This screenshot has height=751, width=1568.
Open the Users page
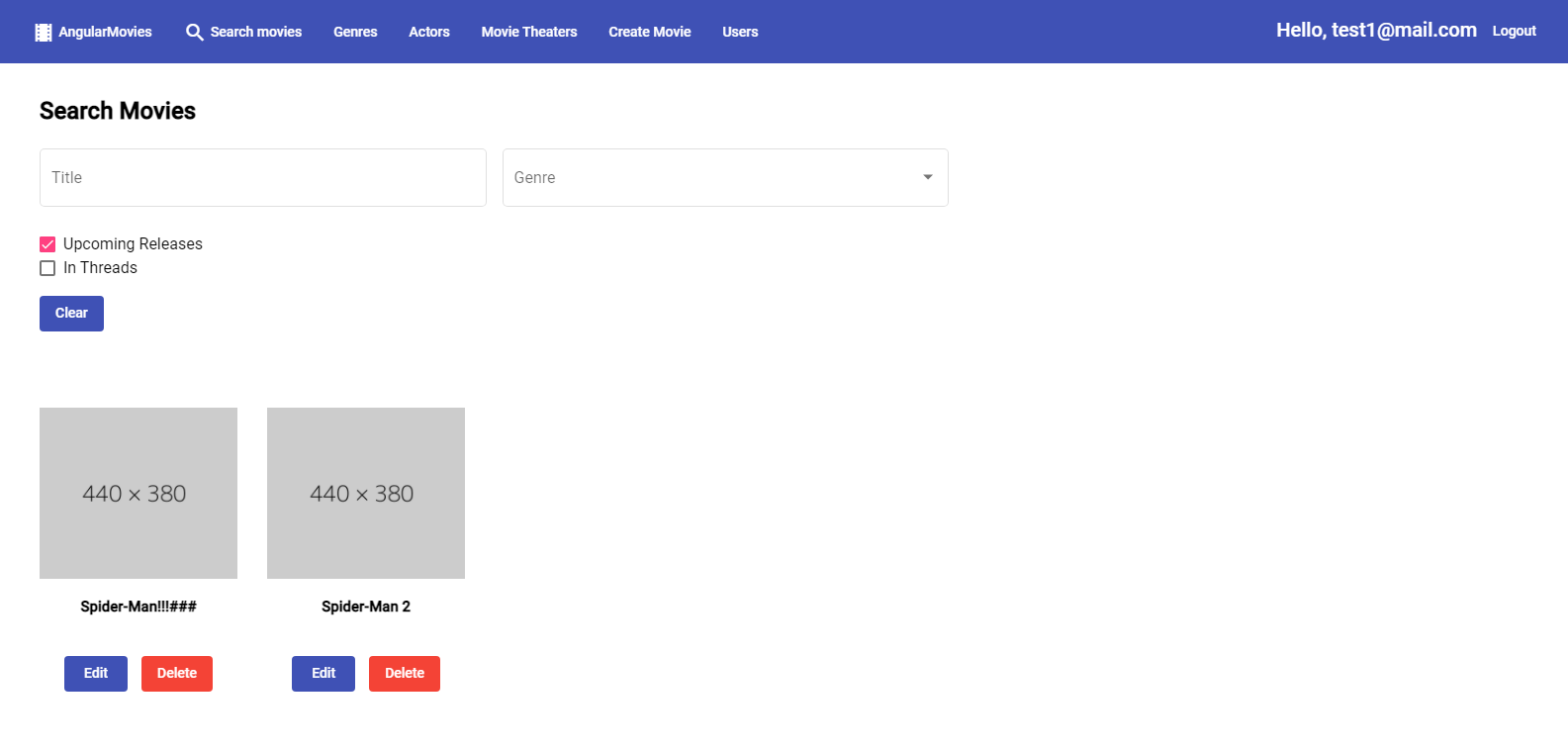tap(740, 32)
